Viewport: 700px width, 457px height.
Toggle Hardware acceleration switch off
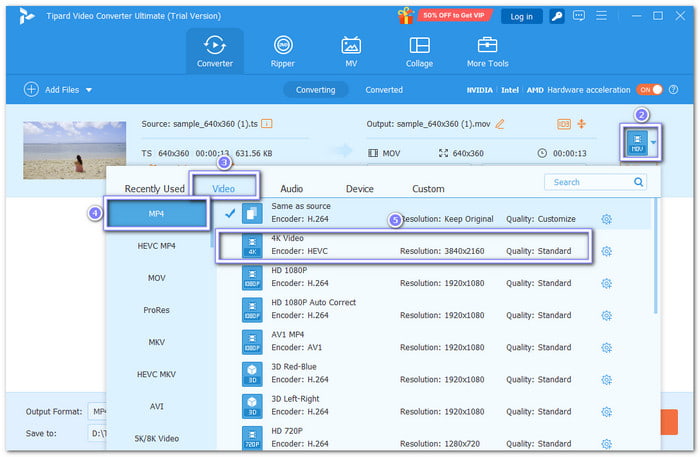[x=650, y=90]
